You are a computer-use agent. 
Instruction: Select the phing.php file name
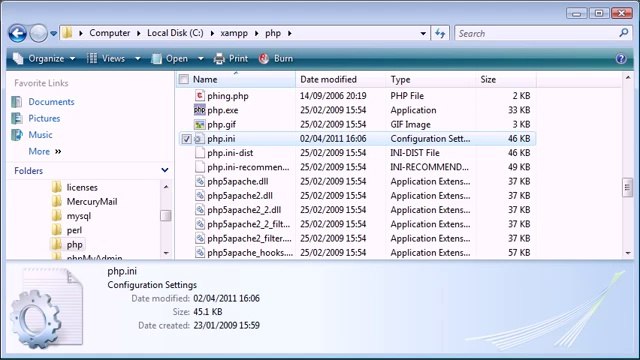point(228,96)
